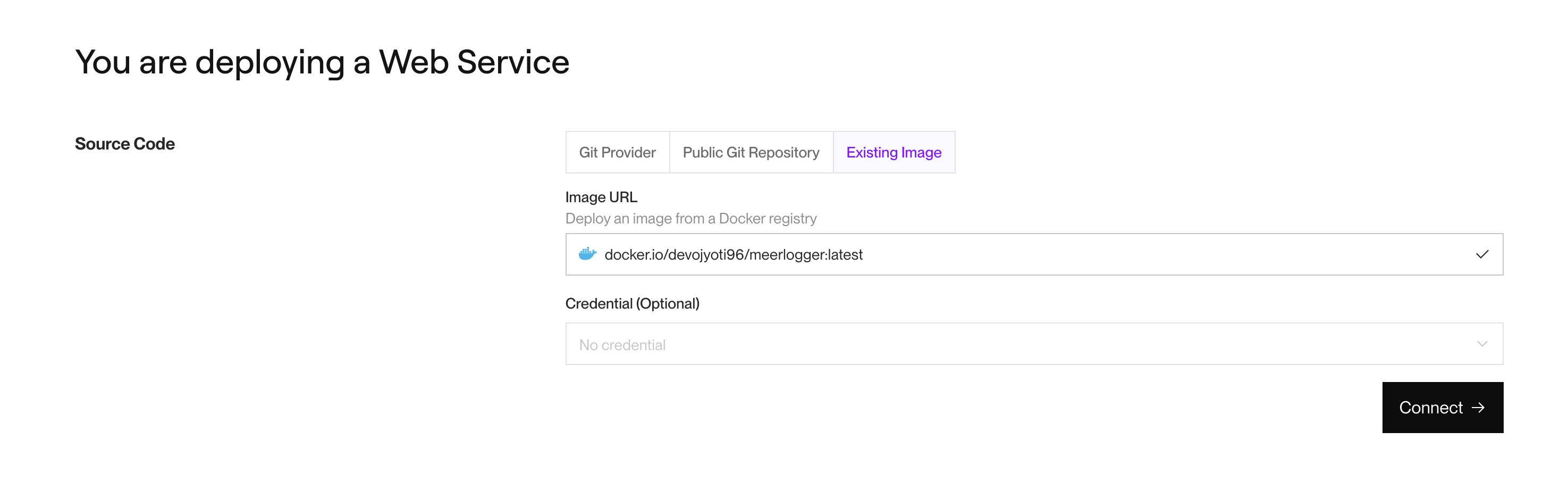This screenshot has width=1568, height=498.
Task: Click the arrow icon on the Connect button
Action: [x=1478, y=407]
